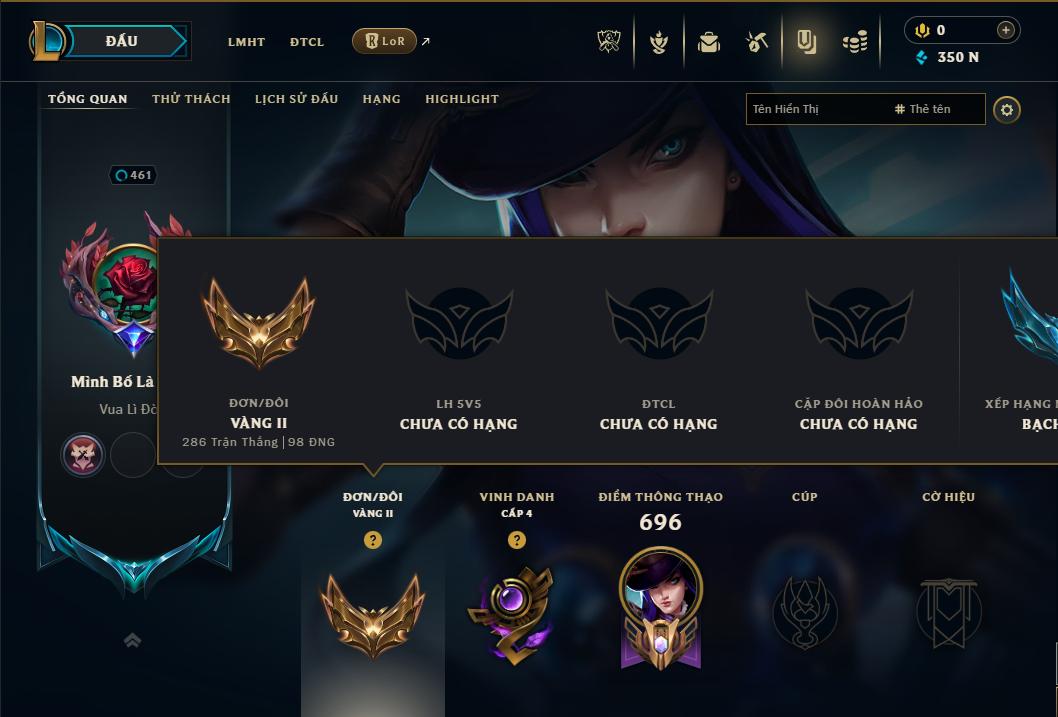Click the question mark under Vinh Danh
Viewport: 1058px width, 717px height.
click(517, 540)
